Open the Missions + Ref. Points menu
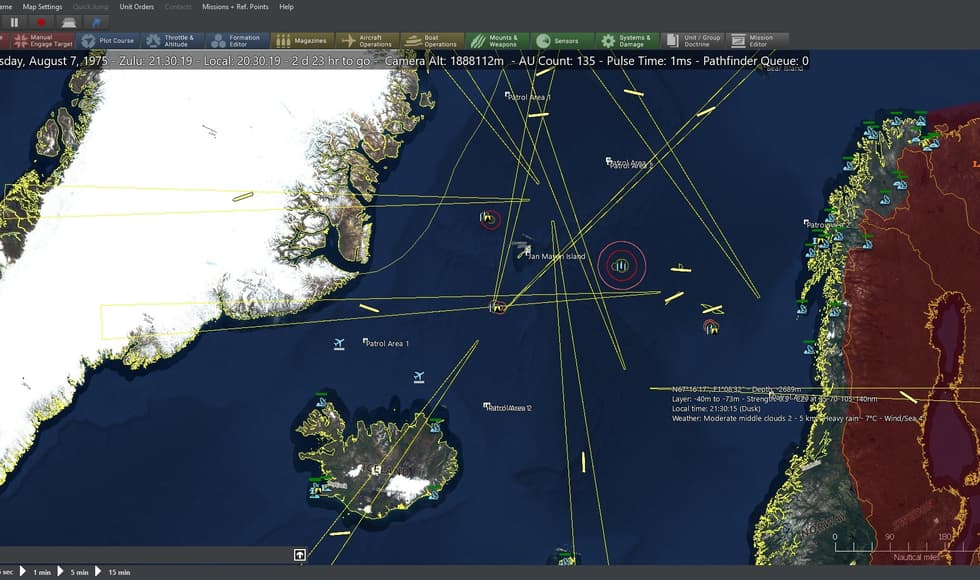The height and width of the screenshot is (580, 980). (235, 7)
